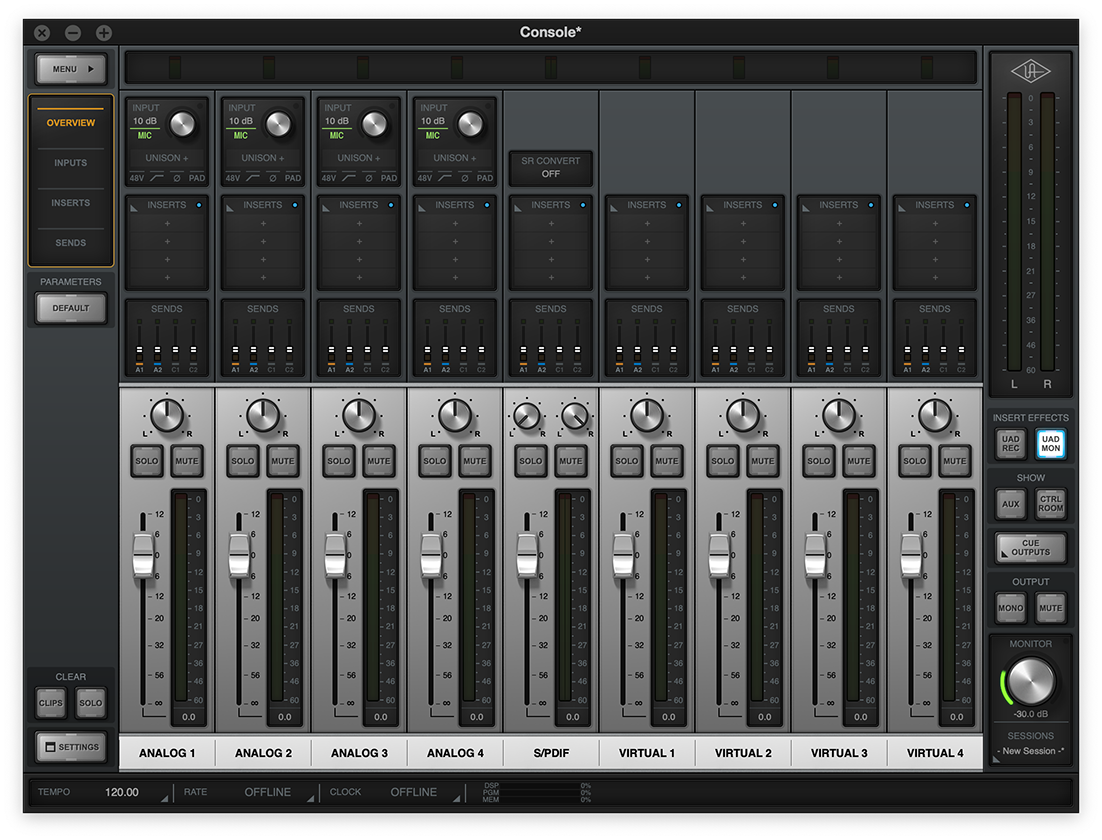Clear all SOLO states
Image resolution: width=1102 pixels, height=840 pixels.
[91, 702]
